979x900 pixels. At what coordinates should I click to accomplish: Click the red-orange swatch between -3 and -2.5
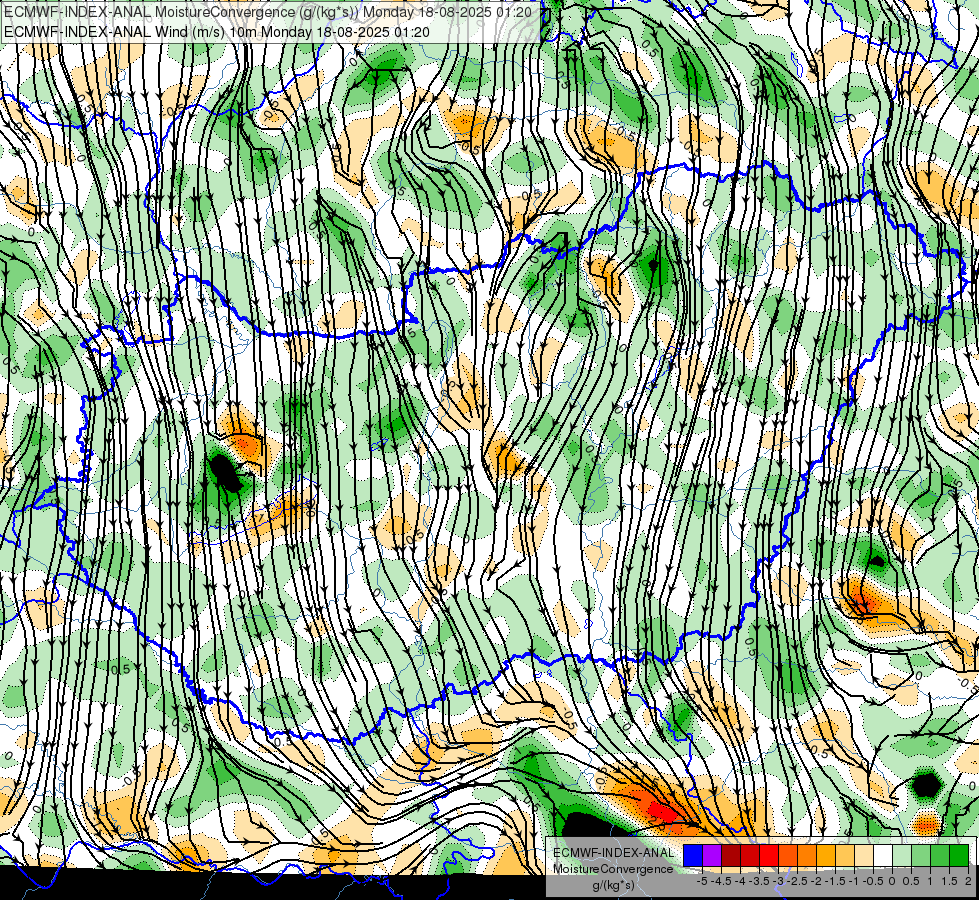(x=788, y=856)
